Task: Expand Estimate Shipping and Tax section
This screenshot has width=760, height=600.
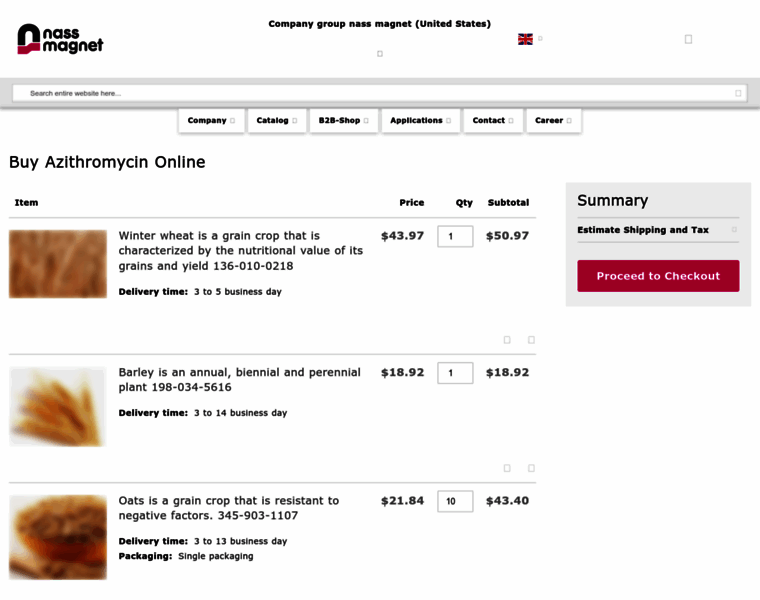Action: [658, 230]
